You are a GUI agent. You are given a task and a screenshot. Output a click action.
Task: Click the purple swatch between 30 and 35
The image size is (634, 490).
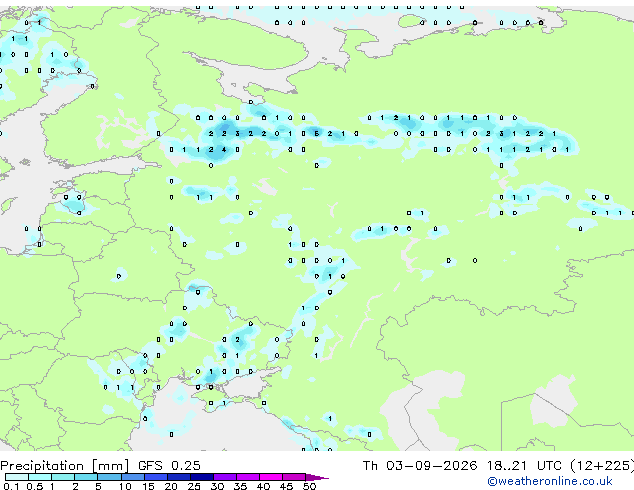(224, 477)
